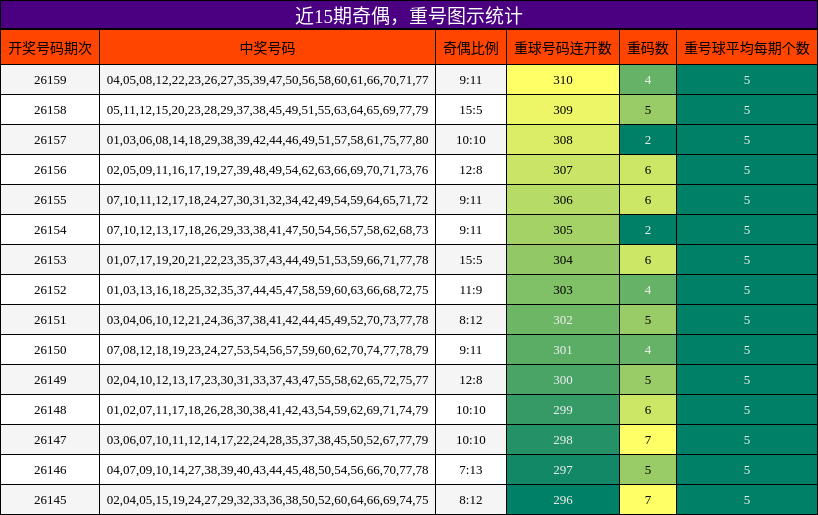
Task: Click period number 26159
Action: (50, 80)
